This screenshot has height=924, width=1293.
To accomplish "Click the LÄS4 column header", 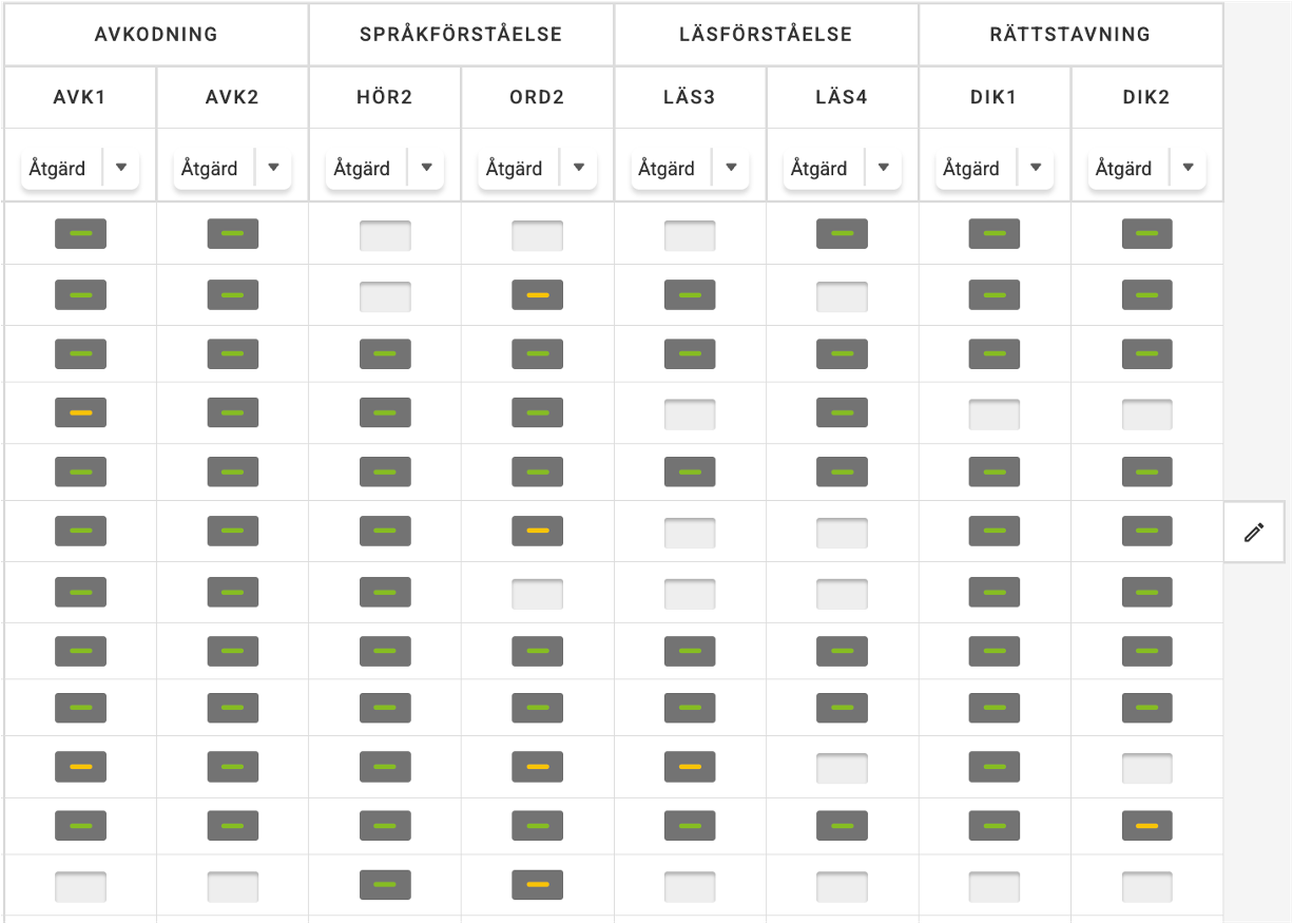I will [x=841, y=97].
